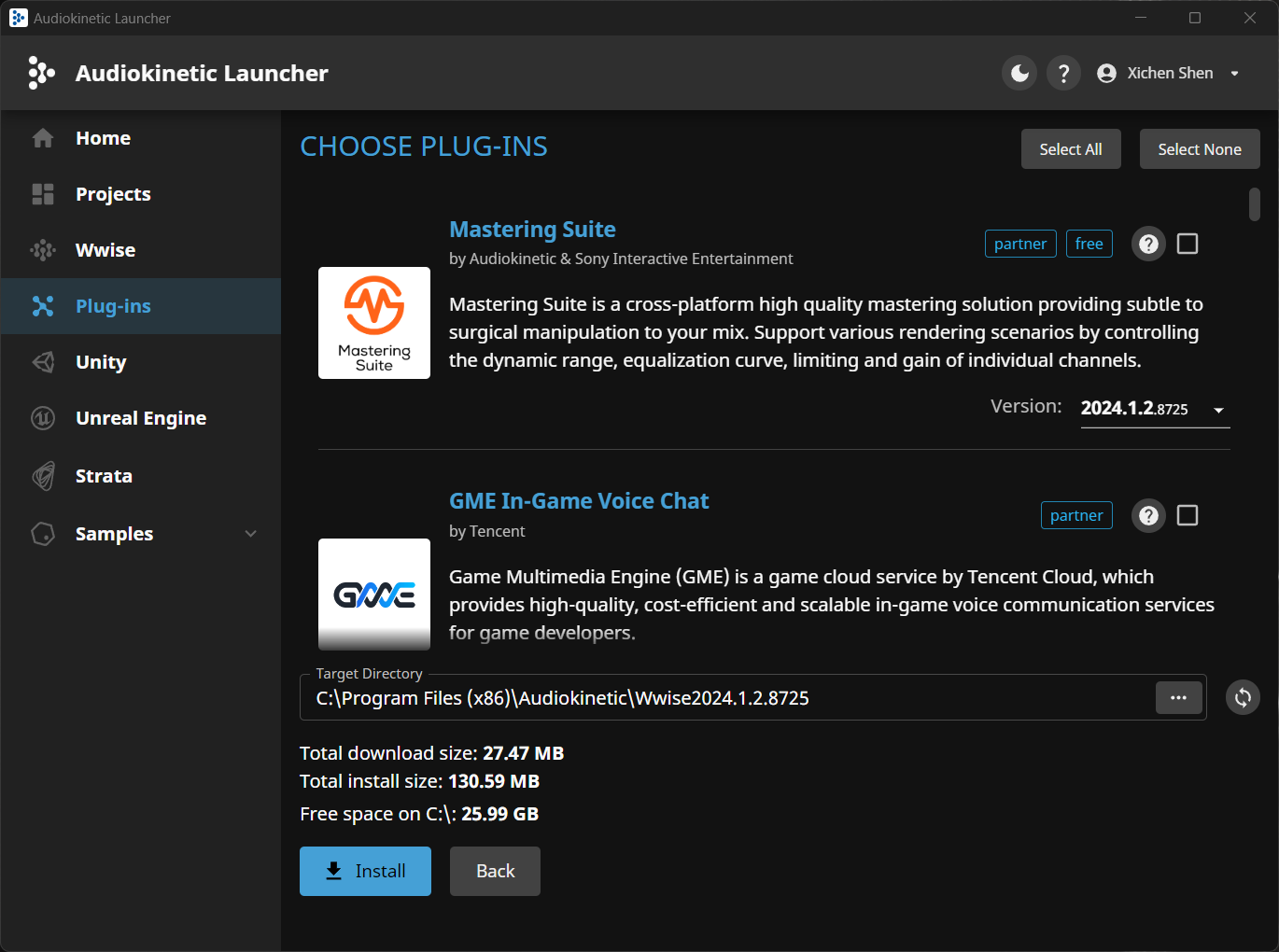The image size is (1279, 952).
Task: Open the Projects page
Action: pos(141,194)
